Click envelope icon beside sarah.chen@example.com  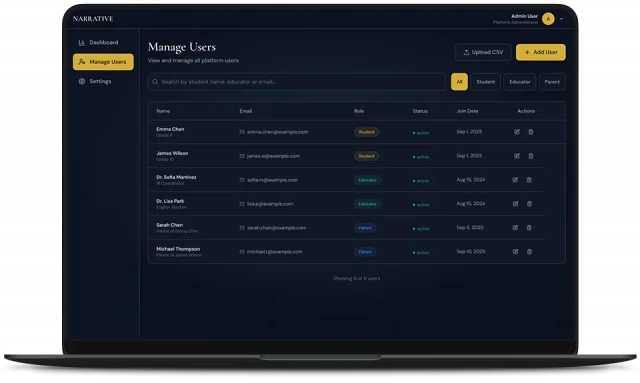(x=242, y=227)
